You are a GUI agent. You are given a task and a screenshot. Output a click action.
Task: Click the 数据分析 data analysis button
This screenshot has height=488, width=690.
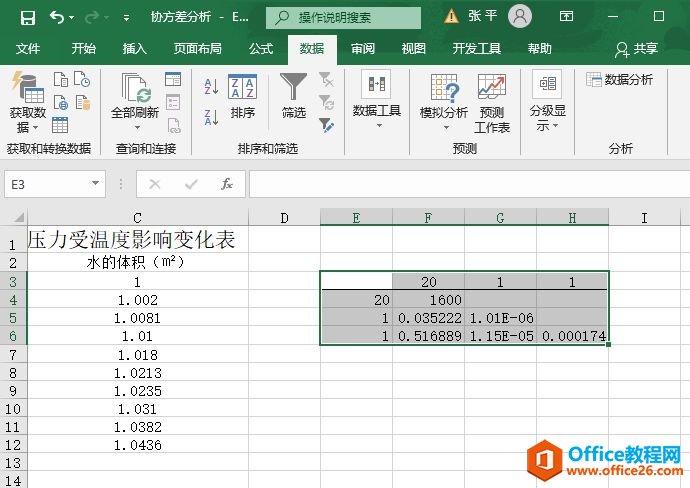point(620,80)
